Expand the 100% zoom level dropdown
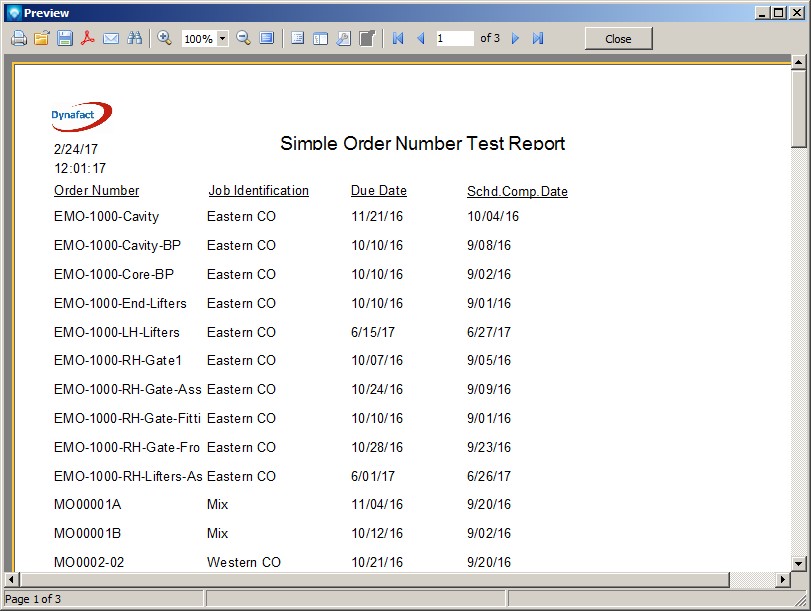 [222, 39]
